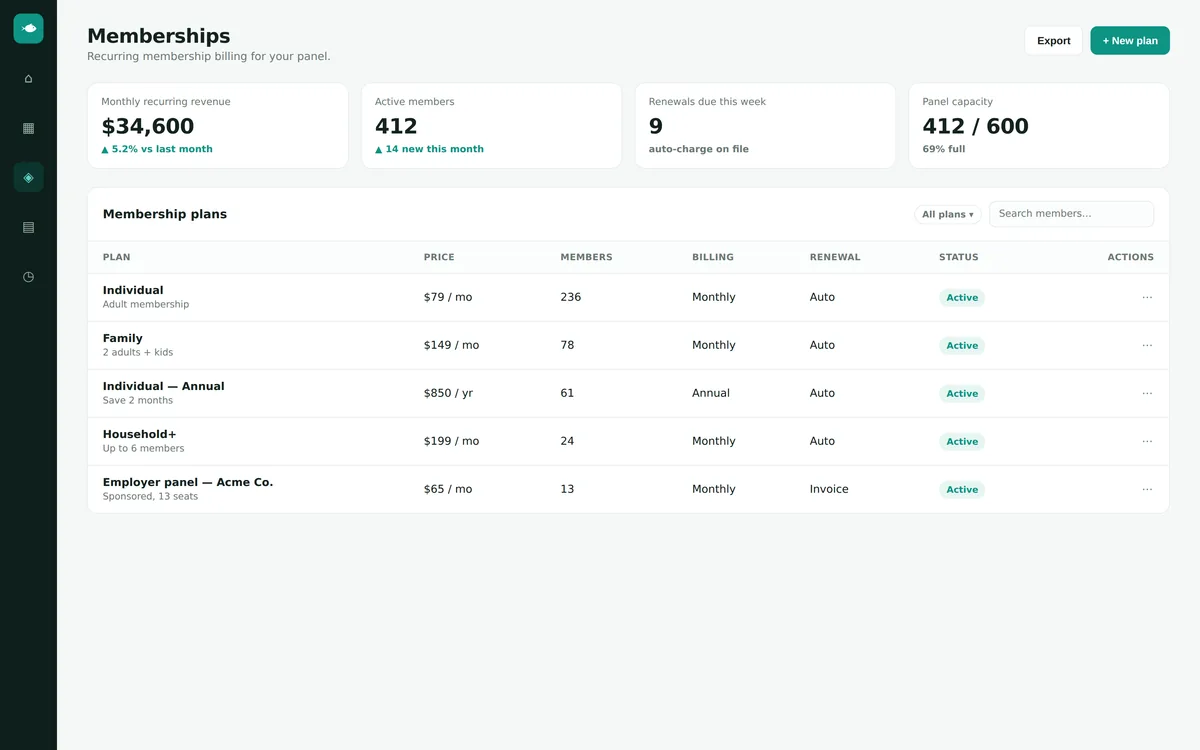Open the Renewals due this week card
This screenshot has height=750, width=1200.
coord(765,126)
